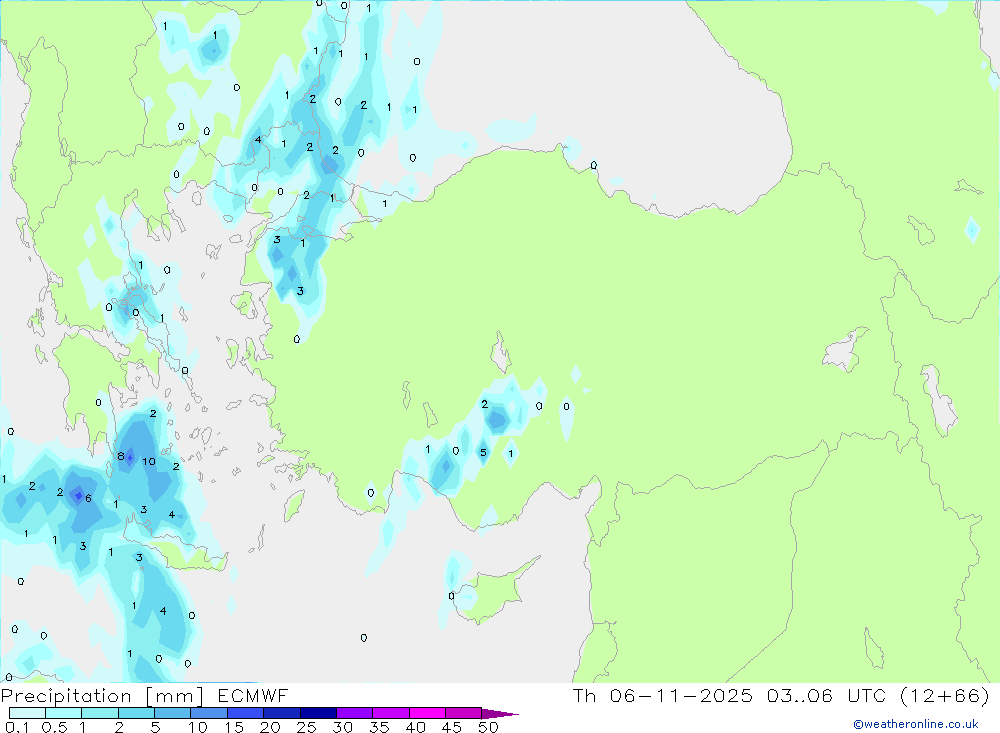Click the 0.1–0.5 mm legend color swatch
Image resolution: width=1000 pixels, height=733 pixels.
pyautogui.click(x=27, y=713)
